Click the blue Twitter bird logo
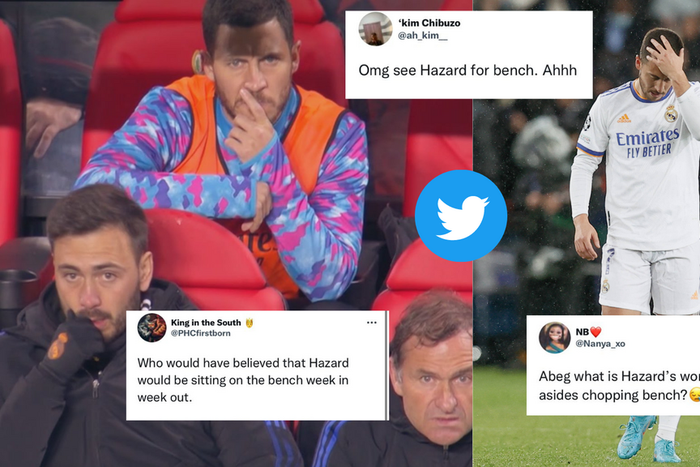The image size is (700, 467). point(461,216)
